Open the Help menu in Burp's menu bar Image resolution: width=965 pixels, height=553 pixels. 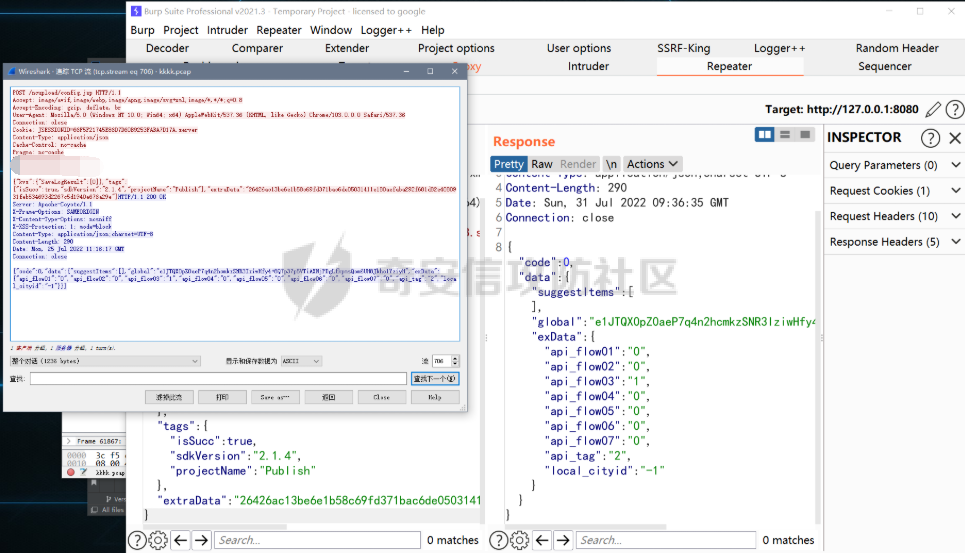pyautogui.click(x=433, y=30)
